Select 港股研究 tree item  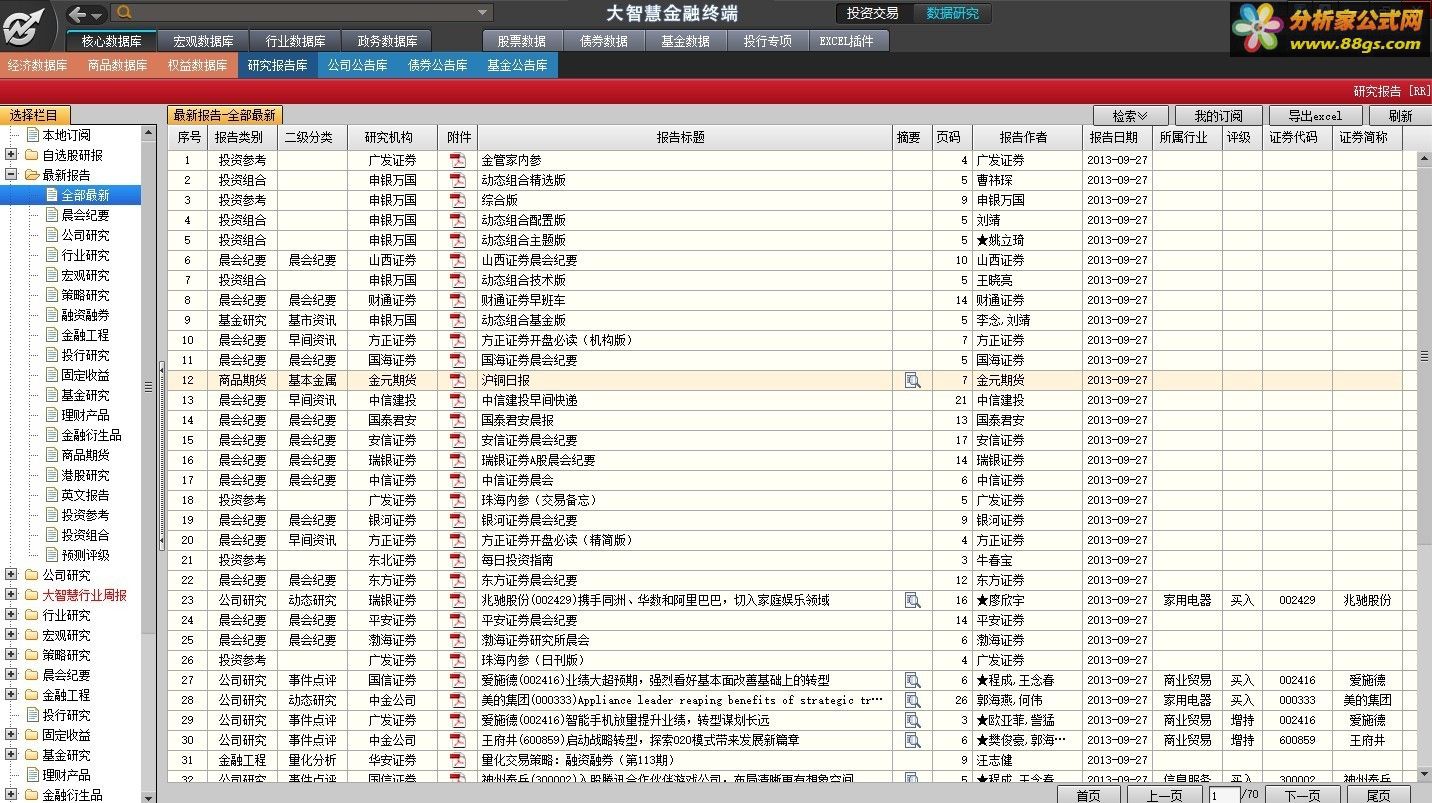pyautogui.click(x=85, y=475)
